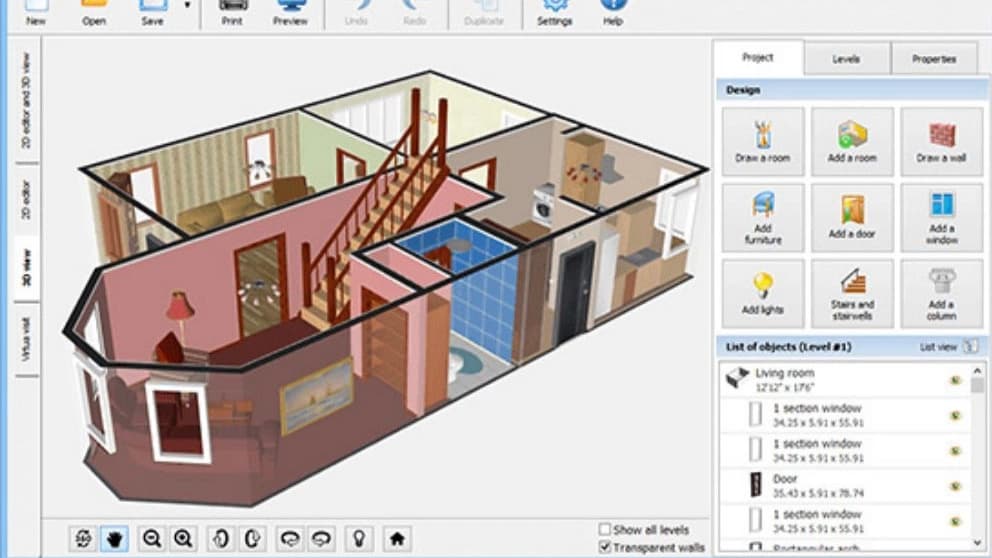
Task: Click the objects list scrollbar down arrow
Action: click(x=977, y=543)
